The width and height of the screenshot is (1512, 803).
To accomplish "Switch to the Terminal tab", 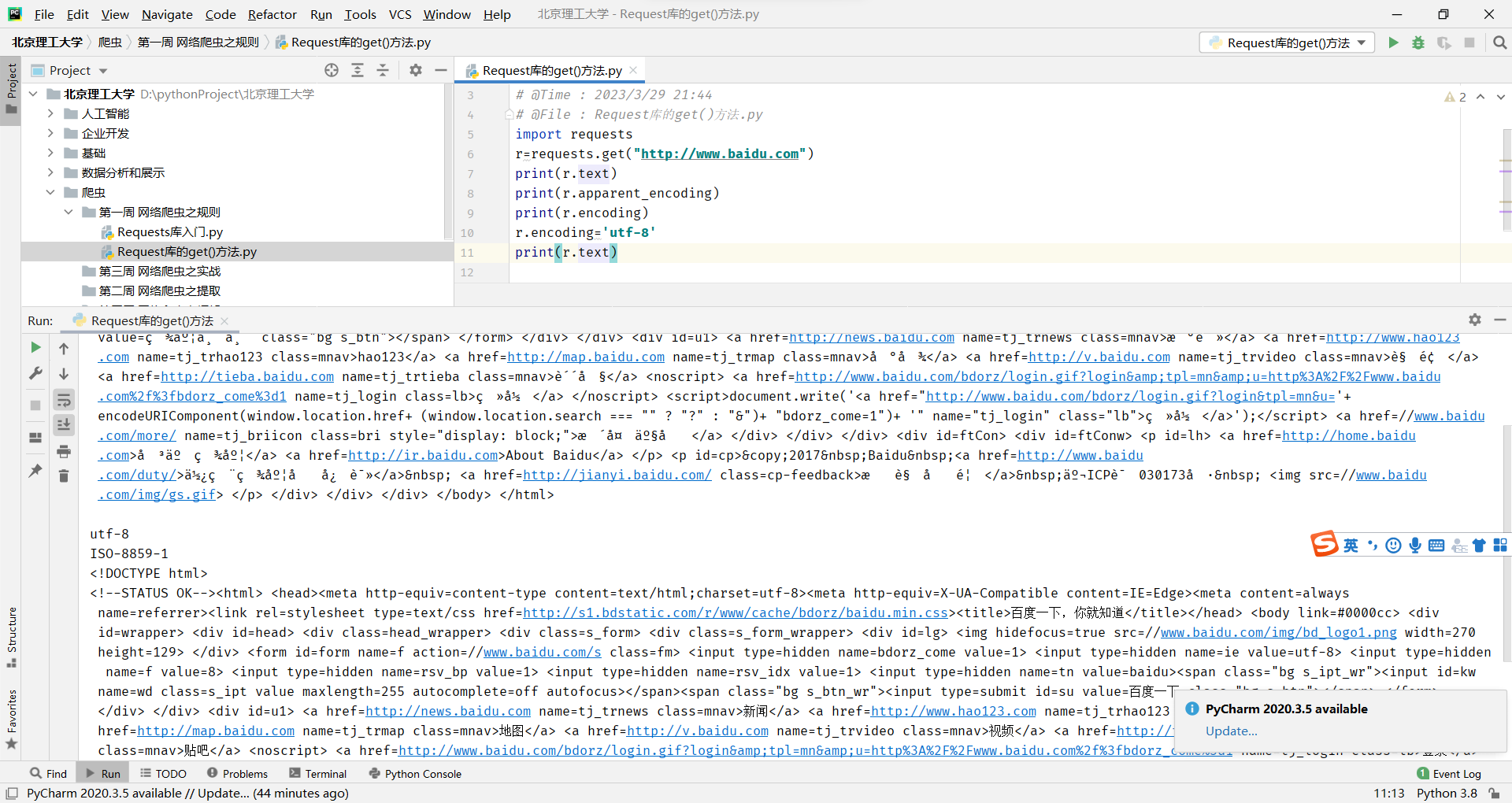I will [317, 773].
